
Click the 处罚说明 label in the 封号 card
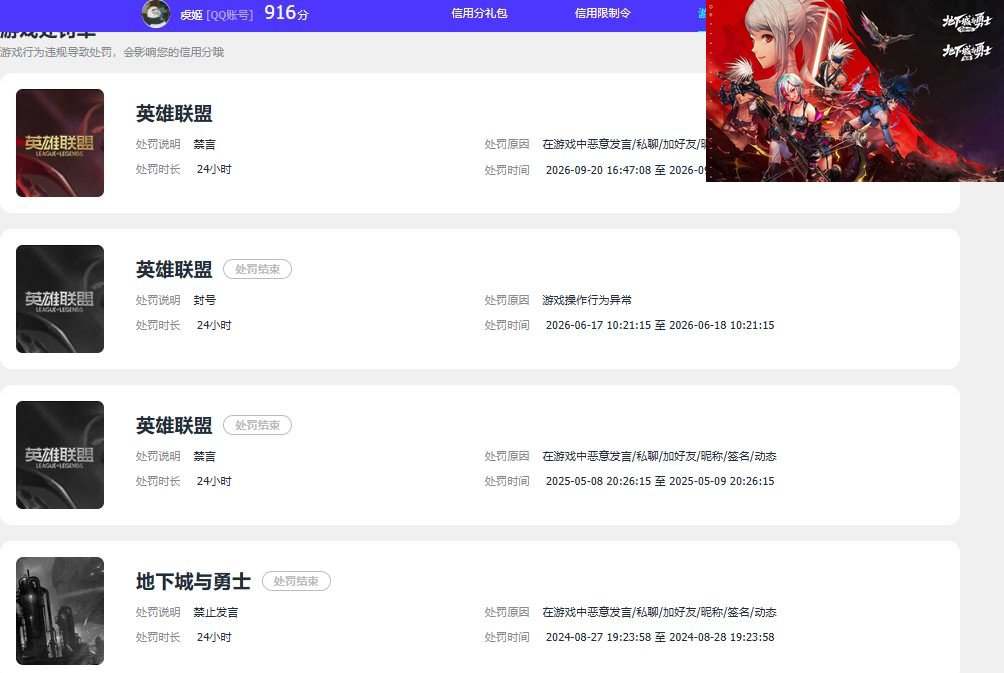pyautogui.click(x=158, y=300)
